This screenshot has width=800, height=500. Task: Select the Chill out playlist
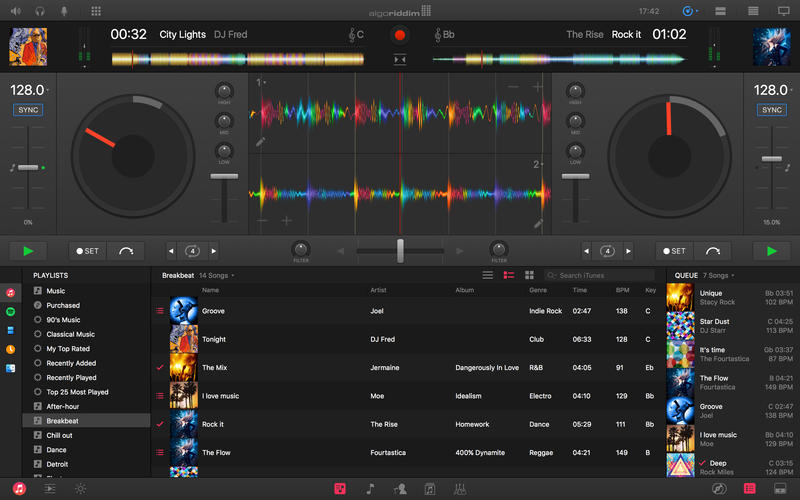pyautogui.click(x=60, y=435)
